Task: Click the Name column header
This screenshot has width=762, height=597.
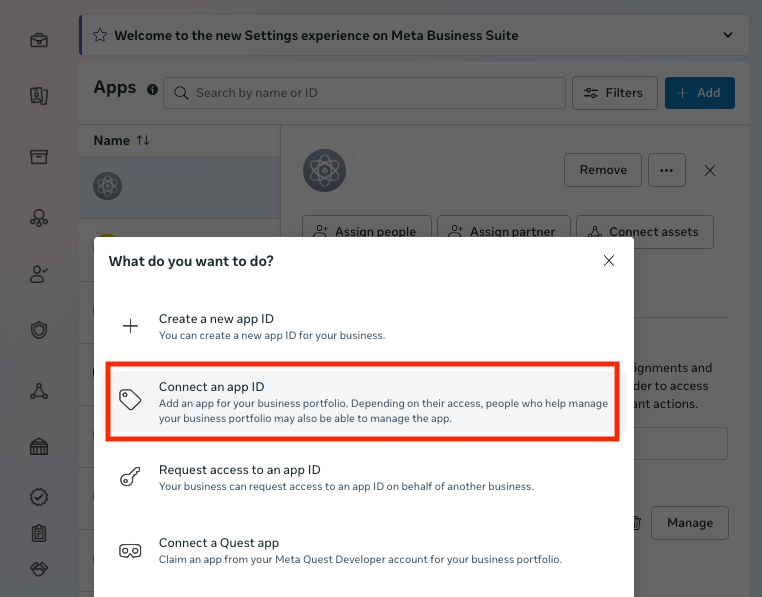Action: tap(112, 140)
